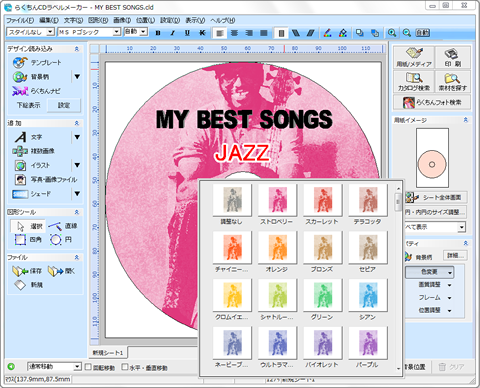Expand the 文字 arrow menu
This screenshot has width=480, height=388.
point(77,137)
